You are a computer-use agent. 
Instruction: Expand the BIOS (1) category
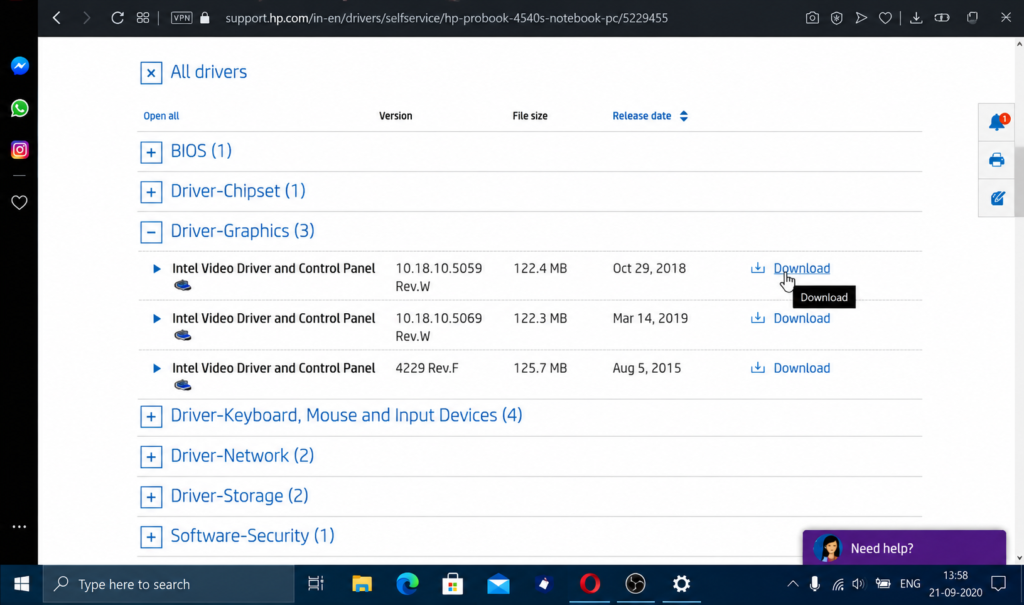151,152
